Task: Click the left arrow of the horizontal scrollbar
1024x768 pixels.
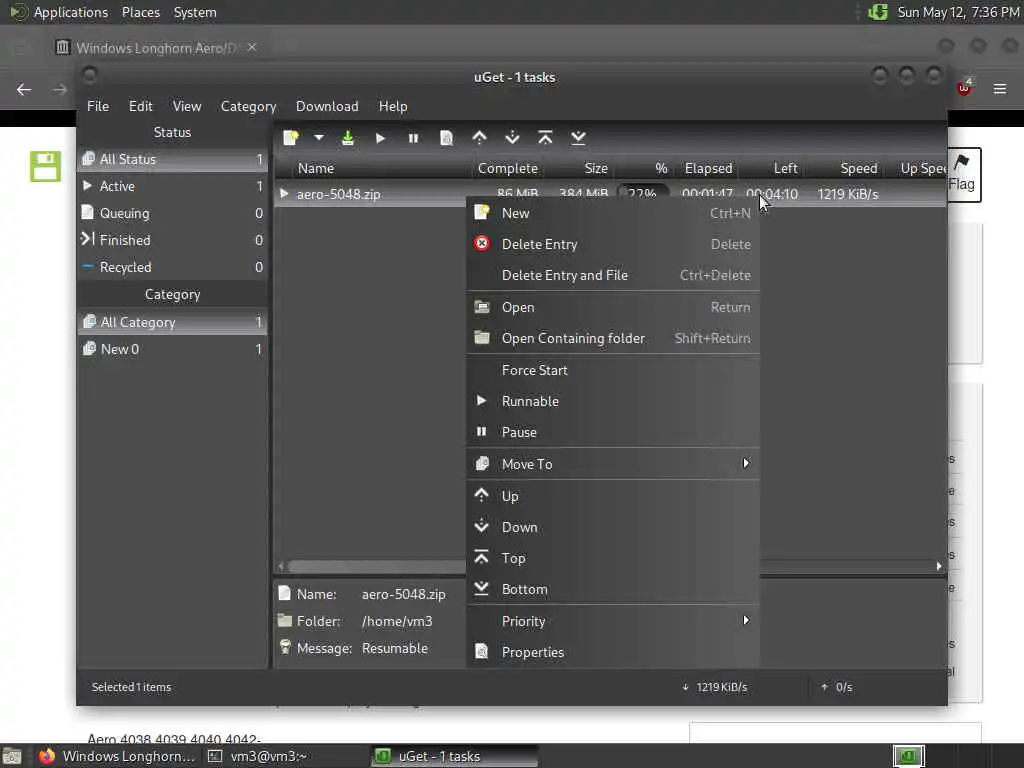Action: coord(281,566)
